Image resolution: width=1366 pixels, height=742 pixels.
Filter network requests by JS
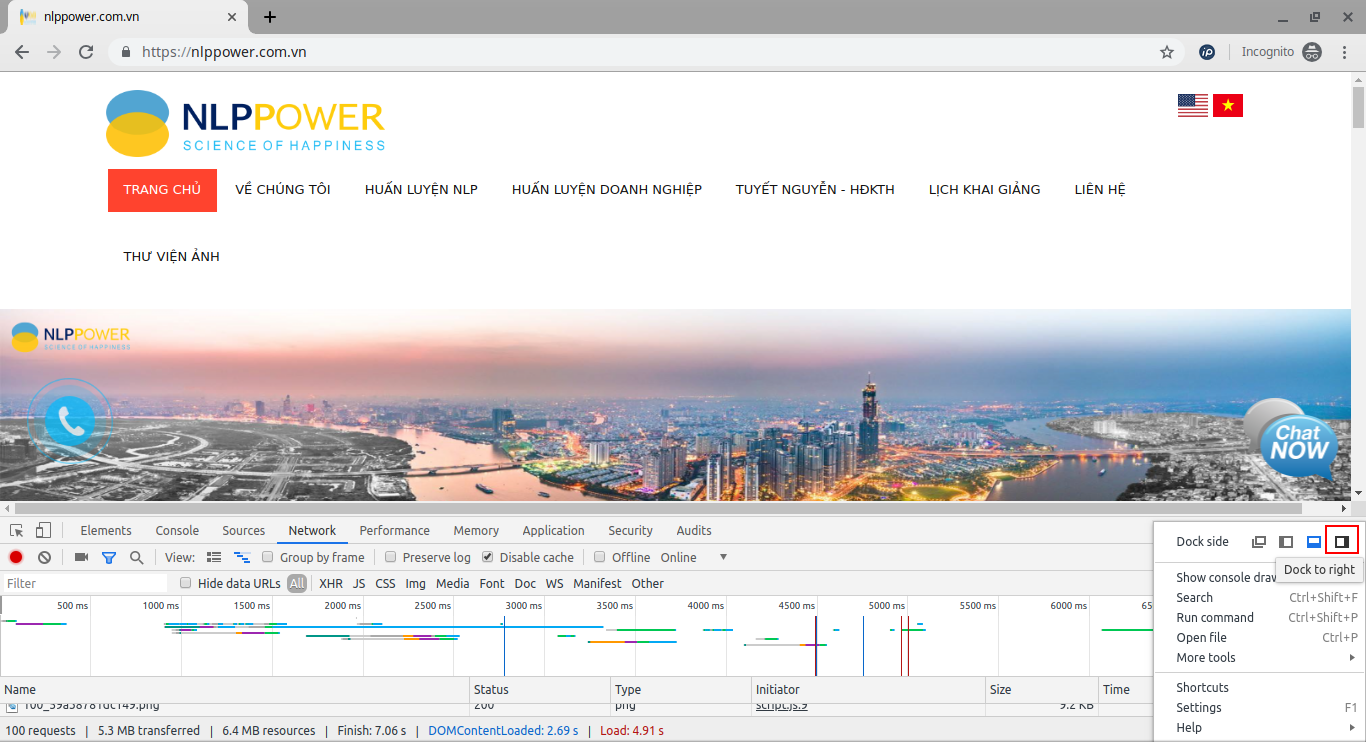tap(359, 583)
